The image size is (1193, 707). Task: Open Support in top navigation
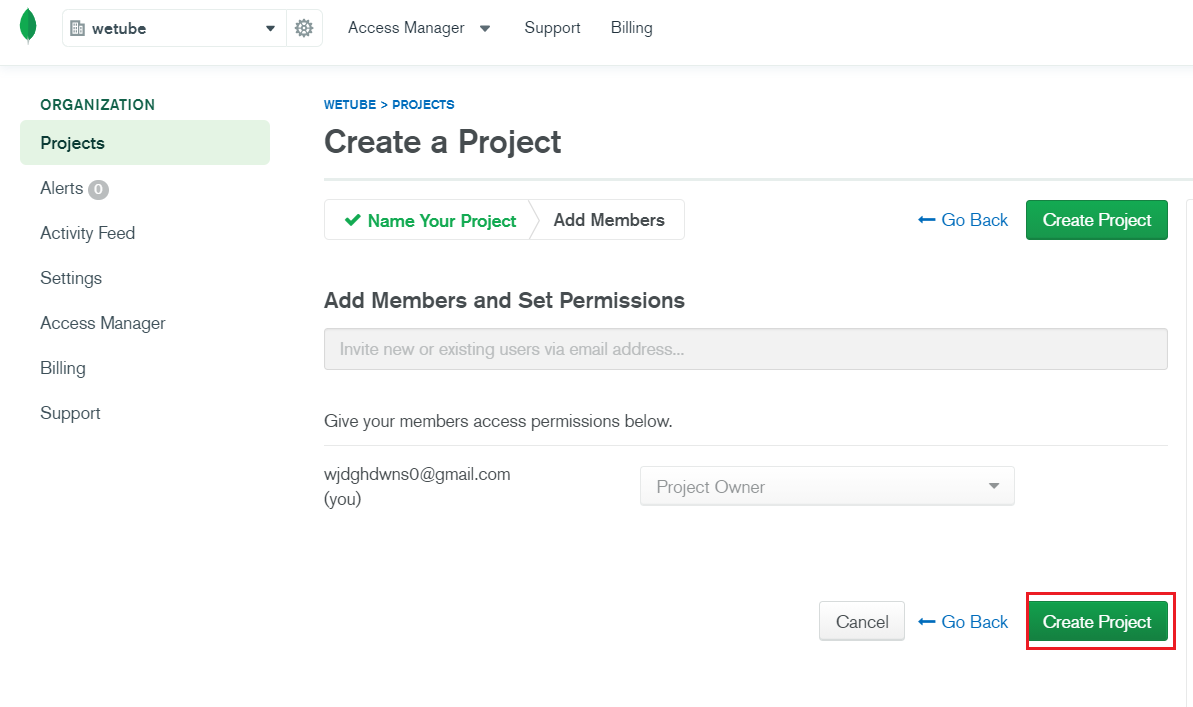[x=552, y=28]
